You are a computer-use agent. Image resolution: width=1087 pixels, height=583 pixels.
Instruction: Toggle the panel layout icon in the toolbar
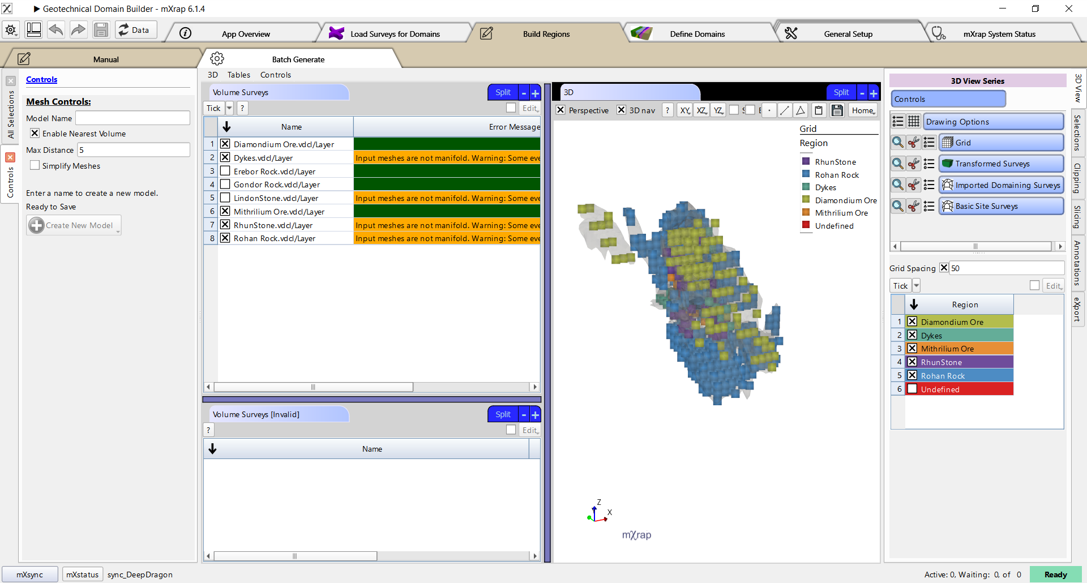click(33, 30)
